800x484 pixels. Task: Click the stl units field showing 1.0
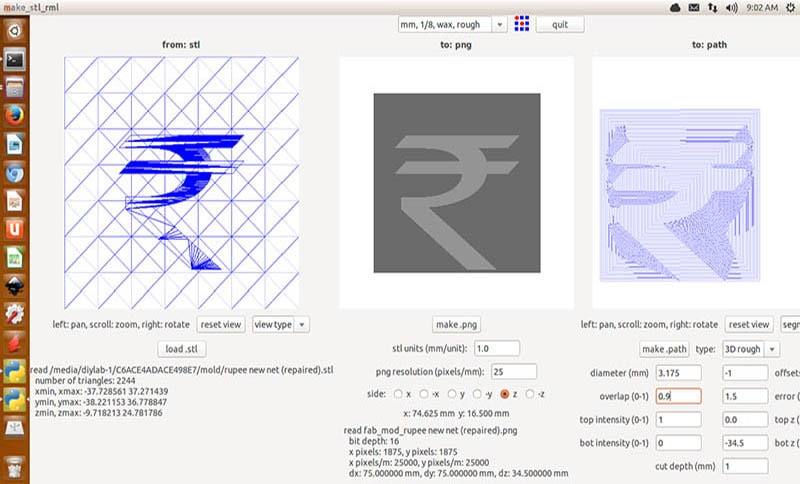tap(497, 348)
